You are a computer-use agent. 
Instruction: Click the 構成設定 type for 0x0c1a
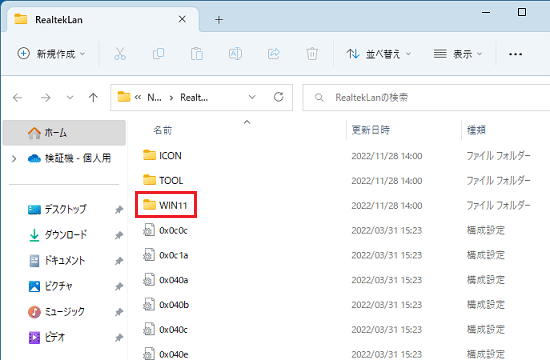click(x=485, y=255)
